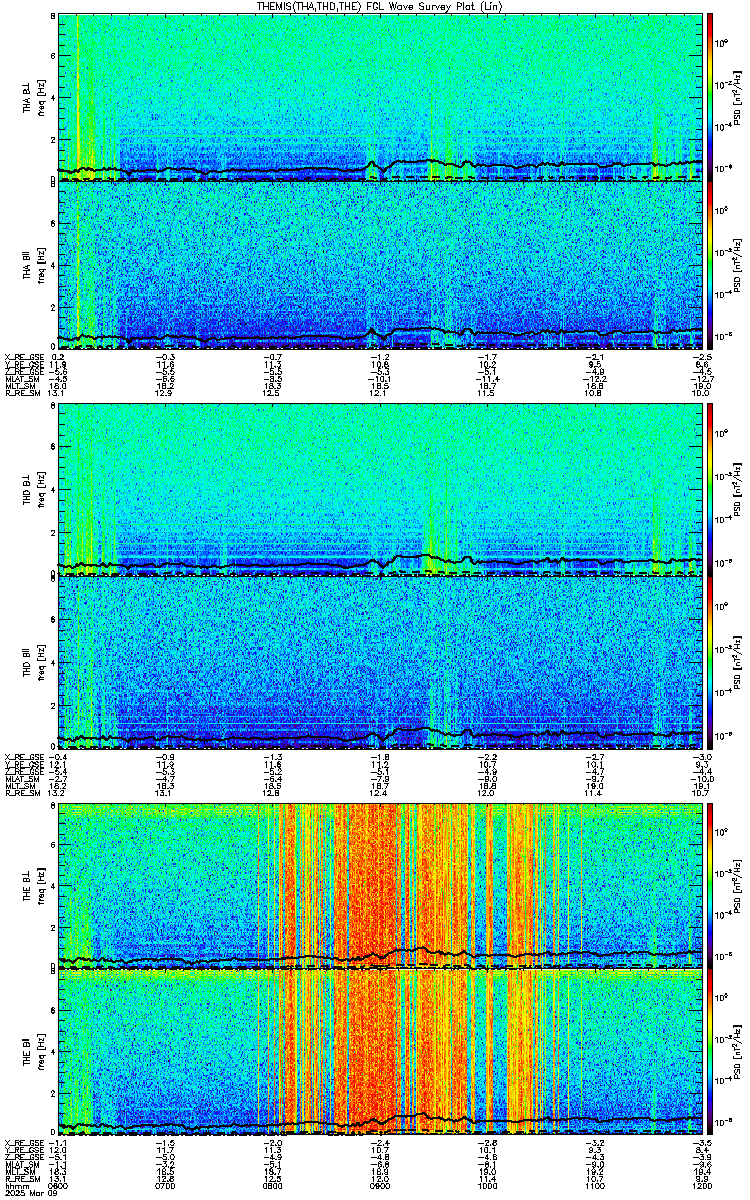Click the color bar beside THD B|| panel
Viewport: 750px width, 1200px height.
(711, 662)
